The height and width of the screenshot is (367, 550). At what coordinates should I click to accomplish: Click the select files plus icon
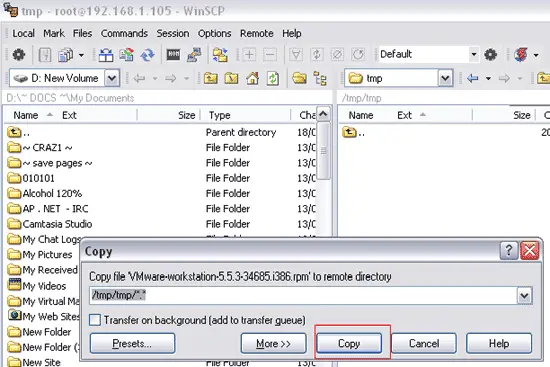click(x=249, y=55)
